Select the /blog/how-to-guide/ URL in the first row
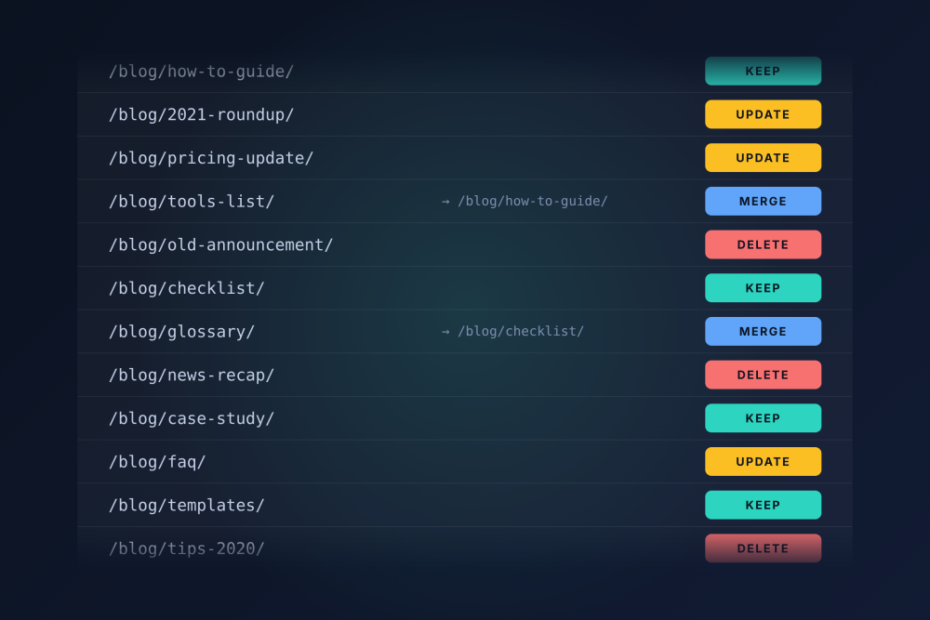This screenshot has height=620, width=930. (x=201, y=72)
